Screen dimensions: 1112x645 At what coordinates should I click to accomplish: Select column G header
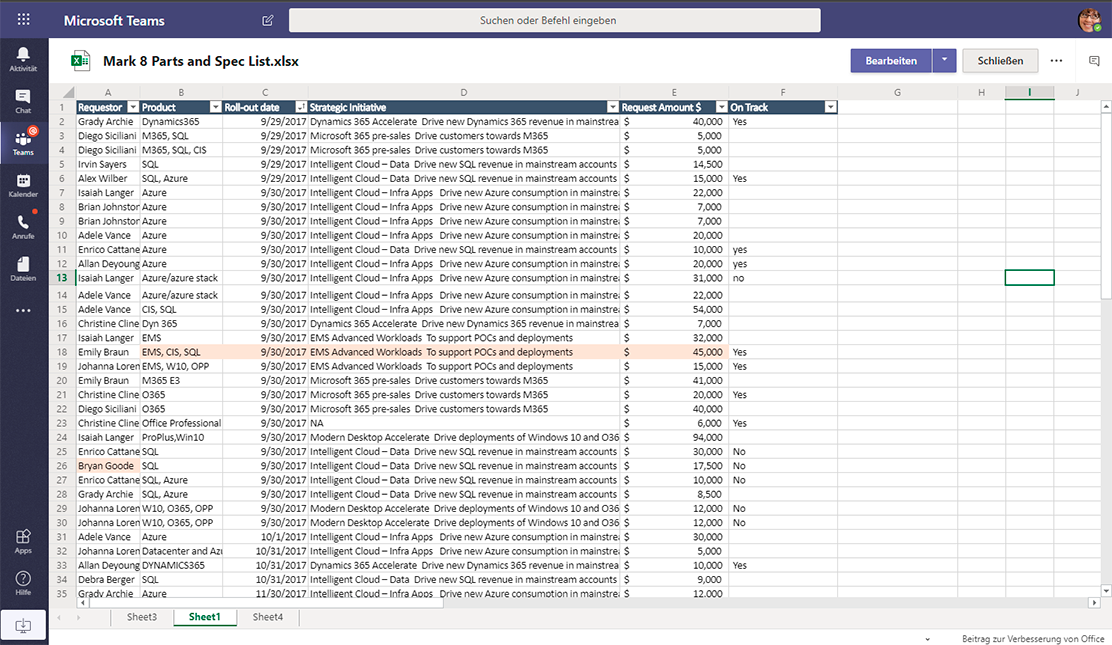[898, 92]
